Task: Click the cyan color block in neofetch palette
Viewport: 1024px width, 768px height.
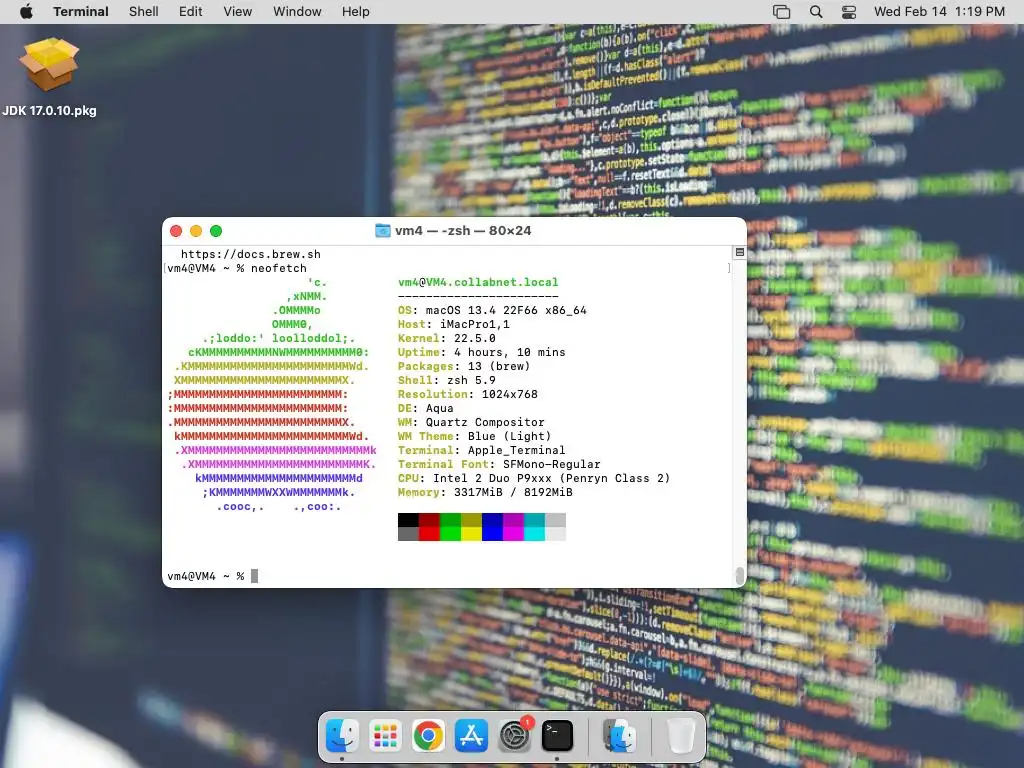Action: point(534,527)
